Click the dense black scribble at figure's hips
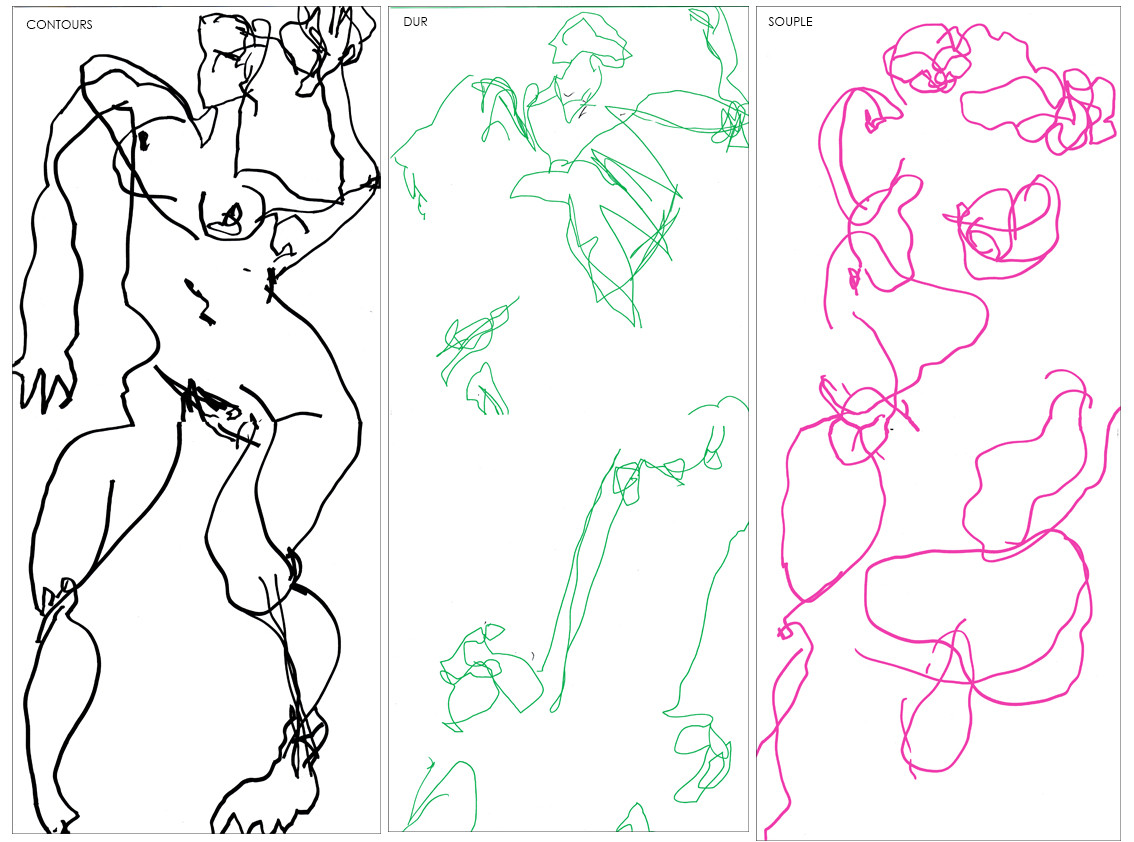1134x842 pixels. tap(215, 410)
